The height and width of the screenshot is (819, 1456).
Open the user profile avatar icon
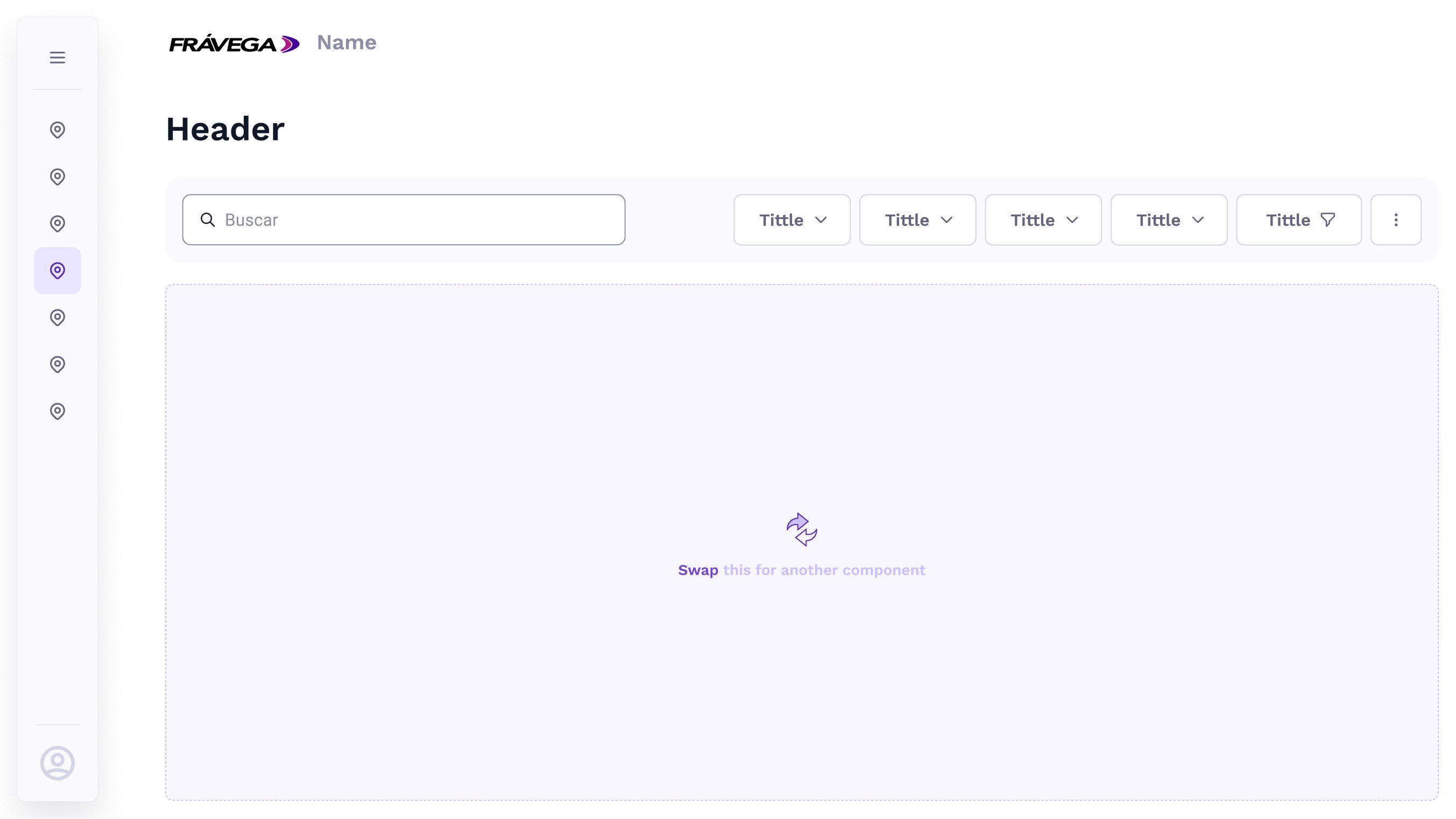57,763
